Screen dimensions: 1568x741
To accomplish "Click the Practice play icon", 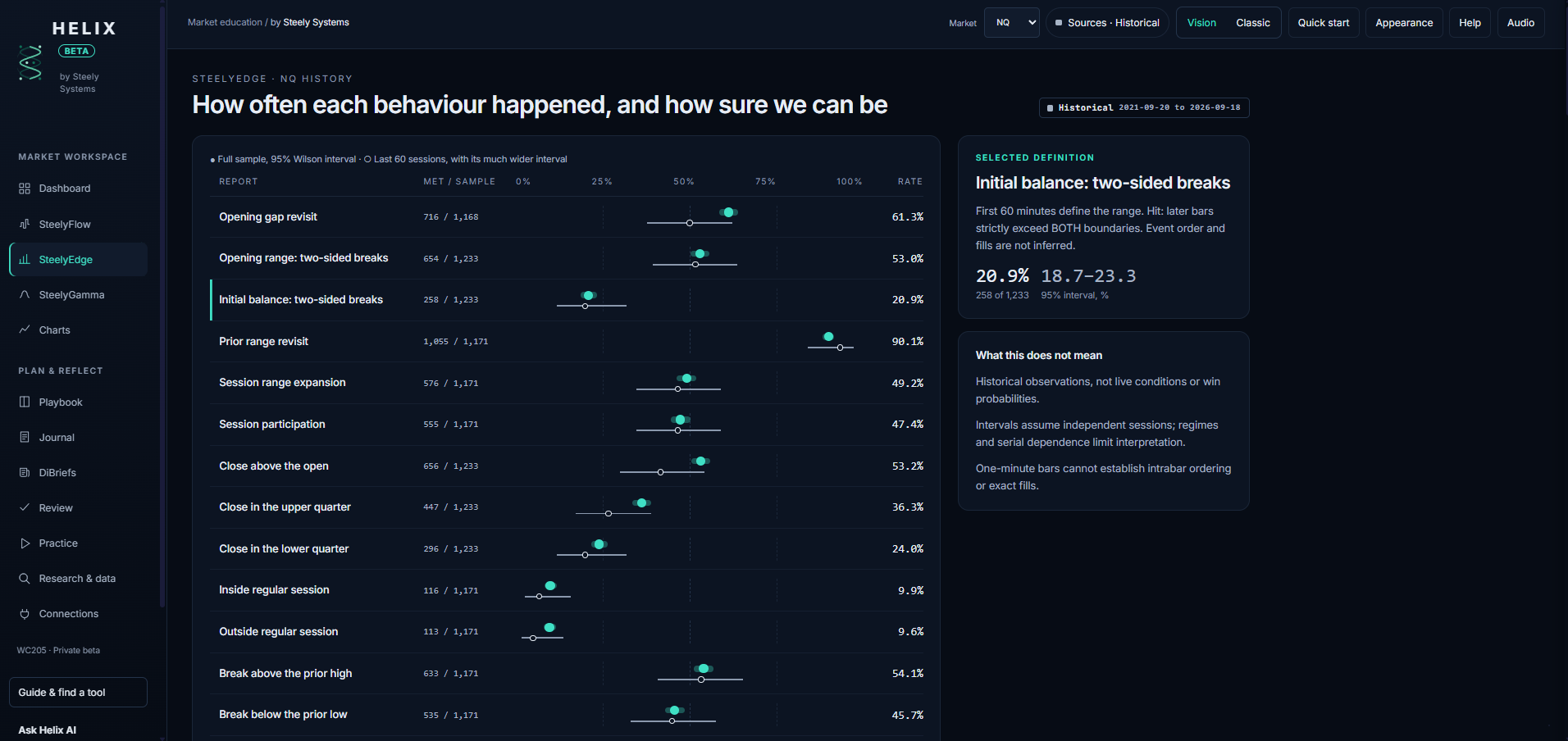I will click(x=25, y=543).
